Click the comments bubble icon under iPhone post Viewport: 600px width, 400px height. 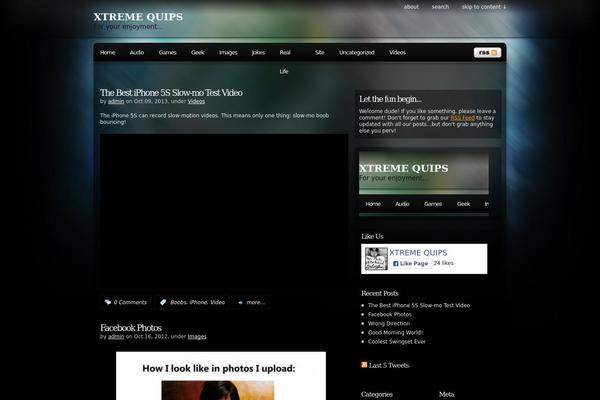(108, 302)
